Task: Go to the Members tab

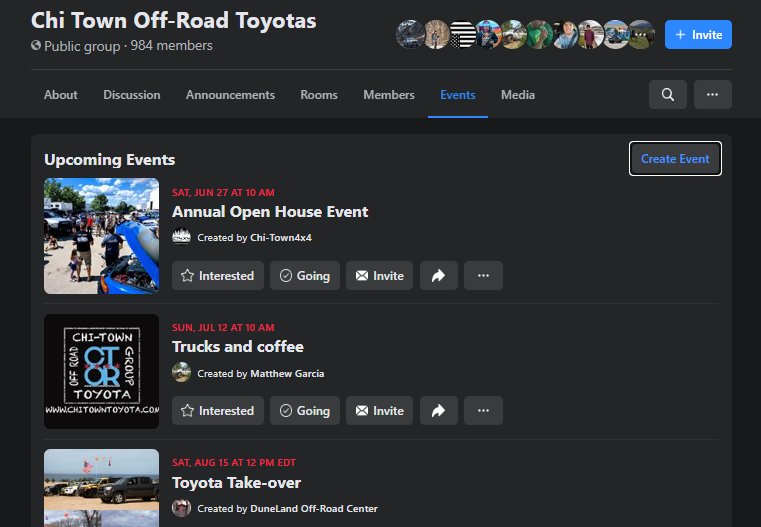Action: coord(389,95)
